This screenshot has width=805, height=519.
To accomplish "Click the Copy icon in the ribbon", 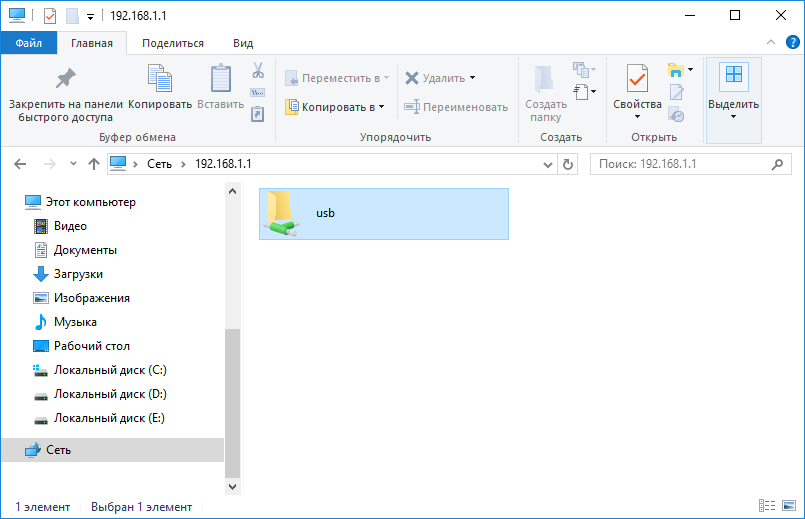I will click(159, 79).
